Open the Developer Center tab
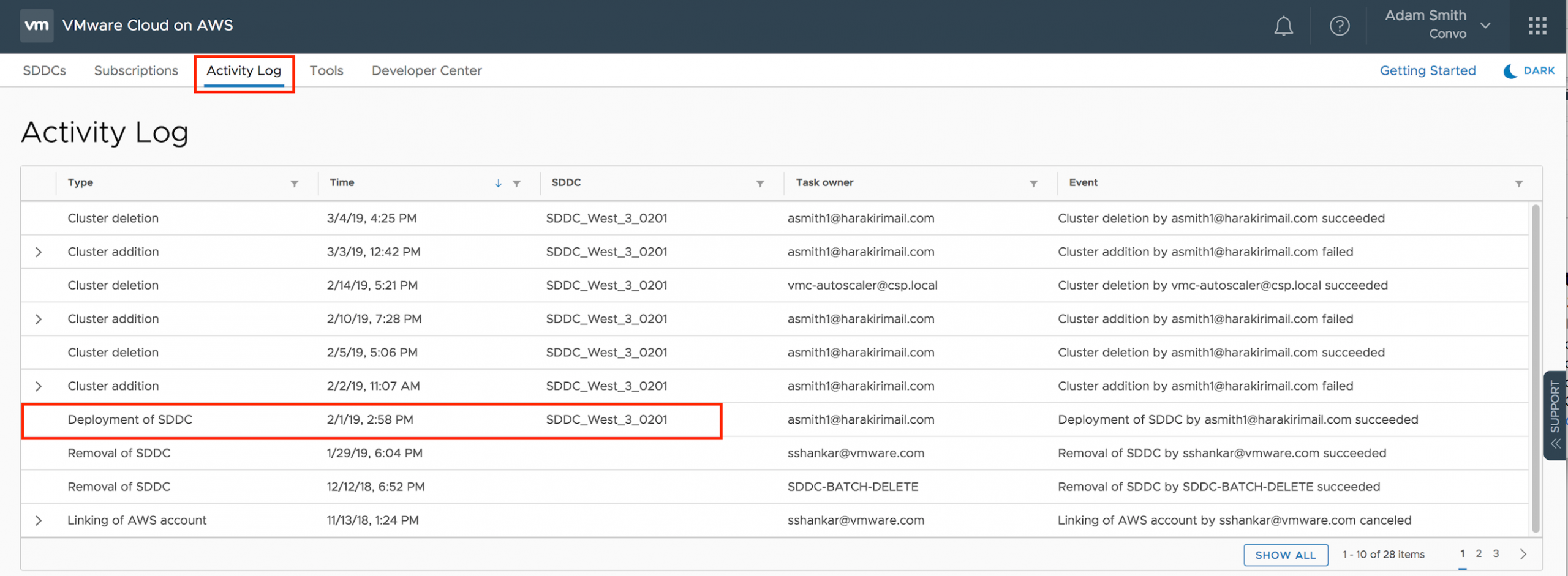The height and width of the screenshot is (576, 1568). (426, 71)
